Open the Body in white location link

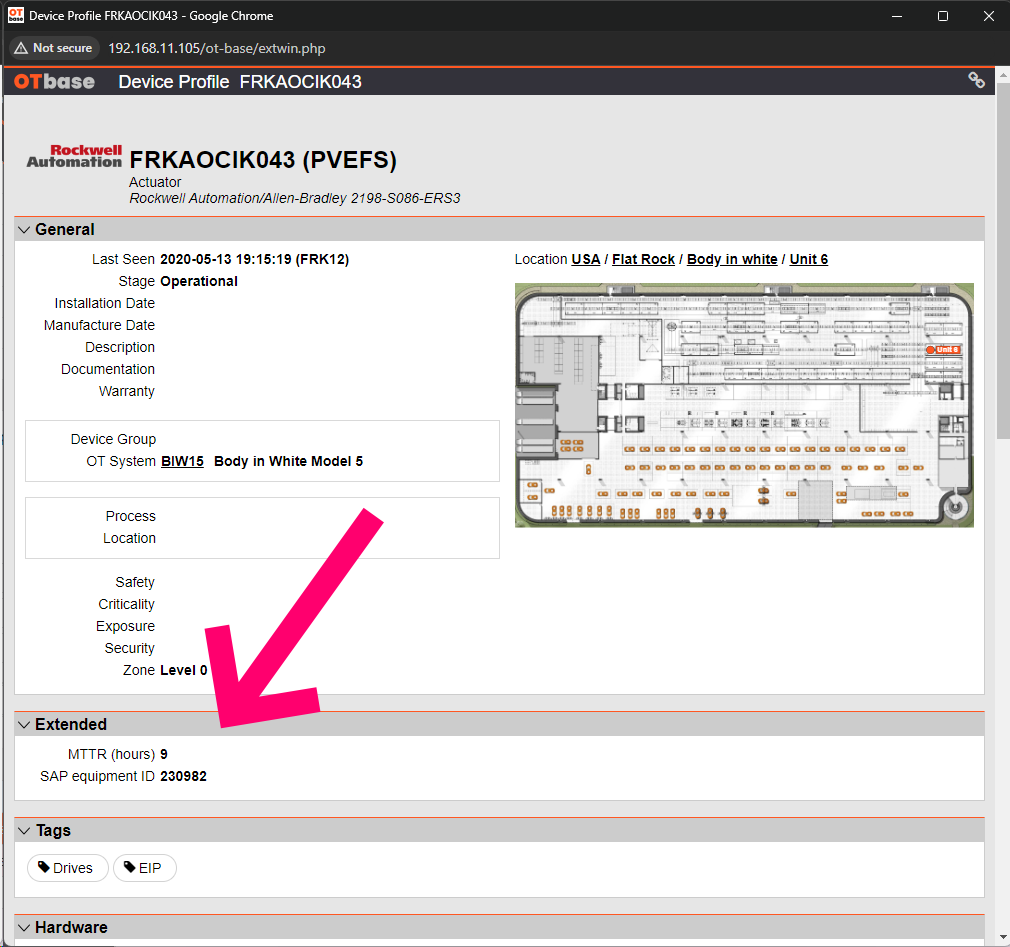[x=732, y=260]
